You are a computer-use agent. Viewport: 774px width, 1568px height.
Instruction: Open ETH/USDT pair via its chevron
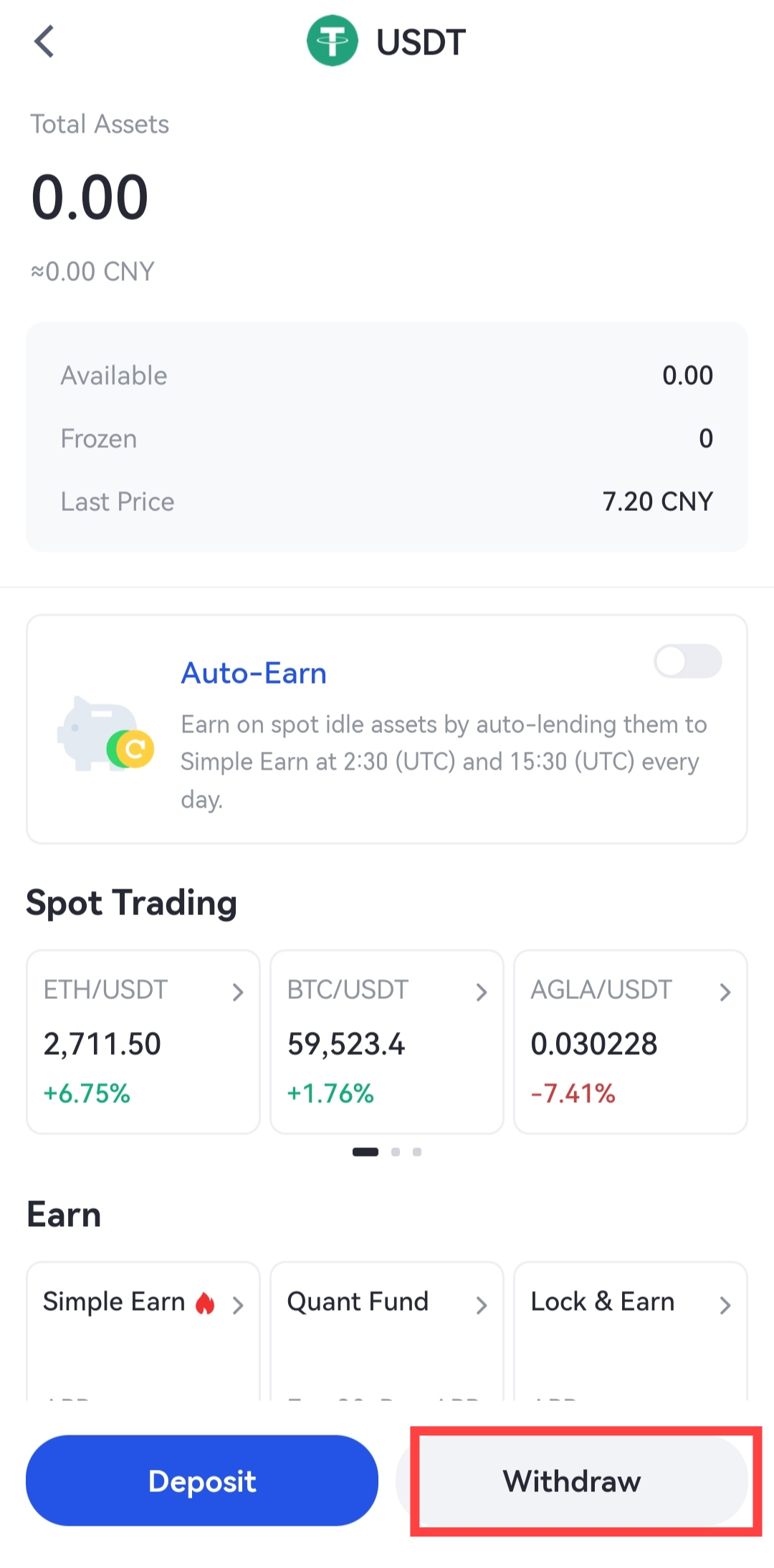click(238, 992)
